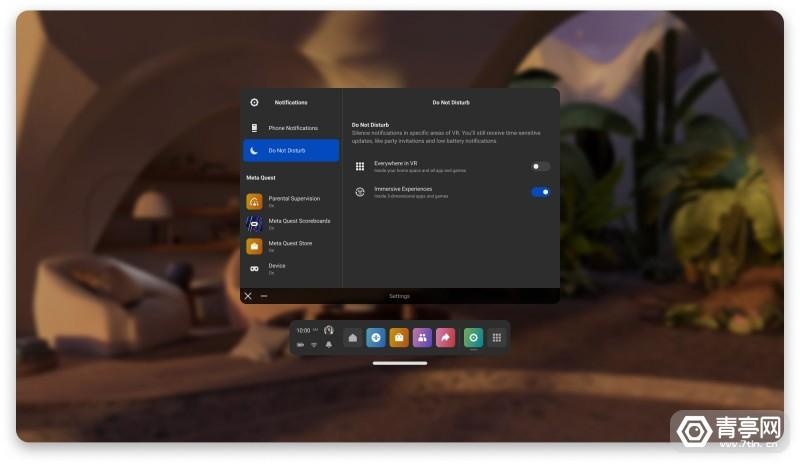This screenshot has width=800, height=464.
Task: Disable Immersive Experiences do not disturb toggle
Action: point(540,192)
